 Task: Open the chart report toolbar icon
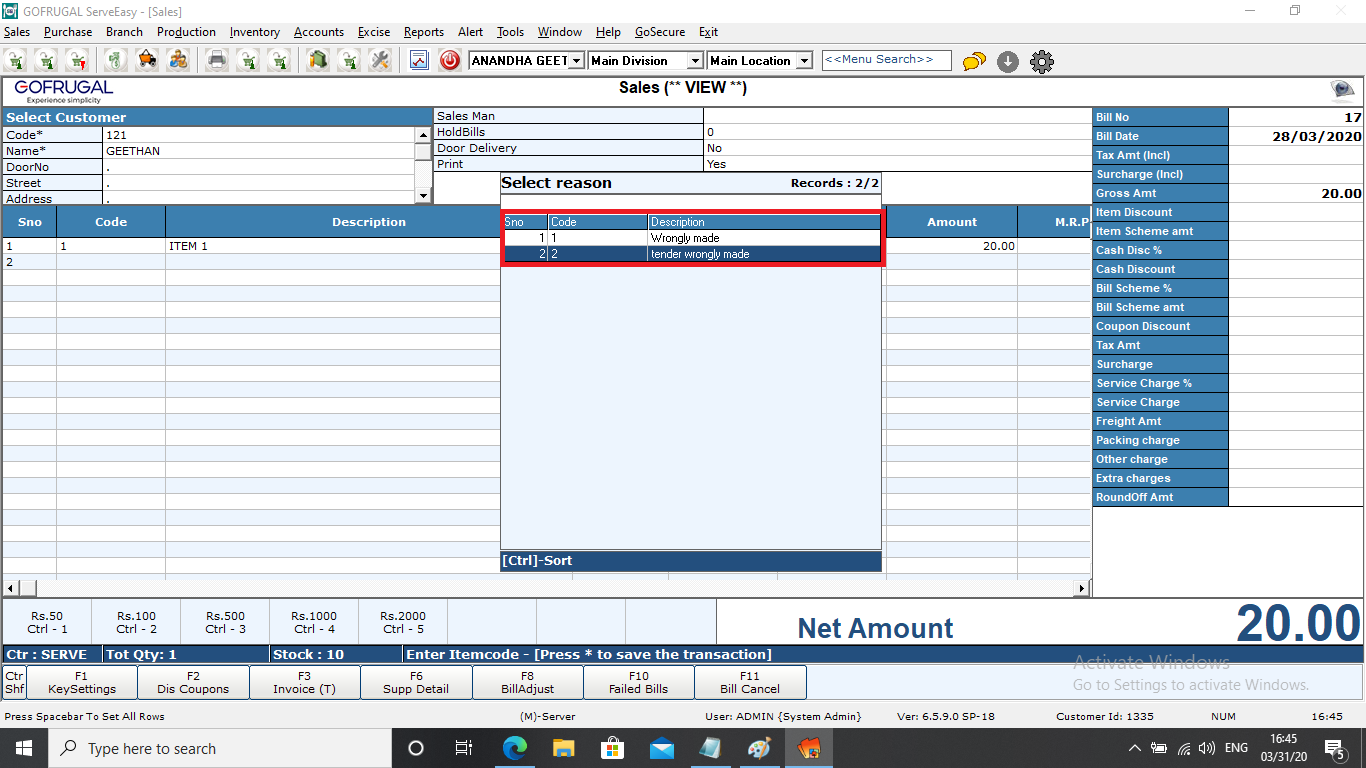(x=419, y=61)
